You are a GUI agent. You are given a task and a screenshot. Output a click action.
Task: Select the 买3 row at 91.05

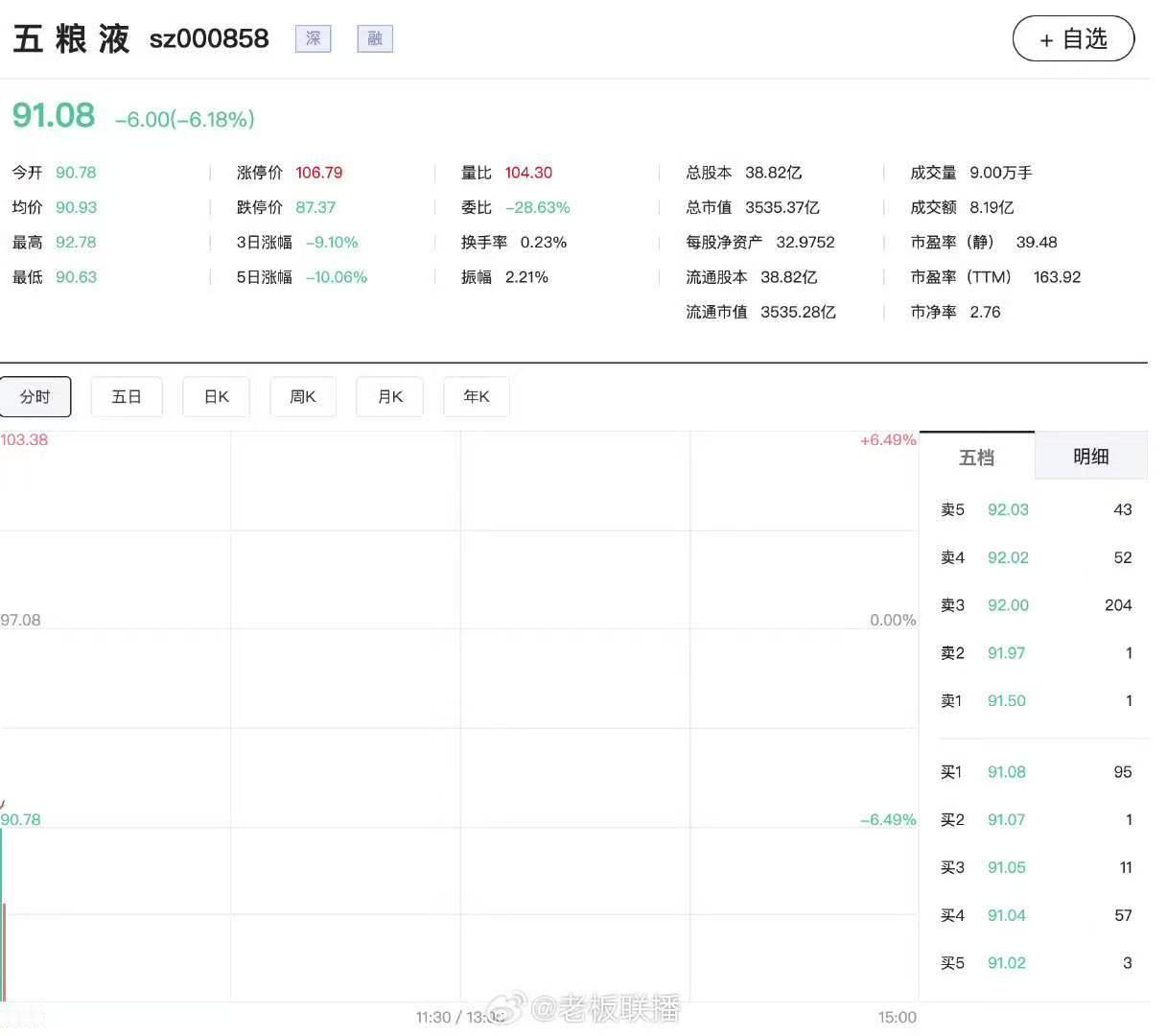[x=1036, y=867]
